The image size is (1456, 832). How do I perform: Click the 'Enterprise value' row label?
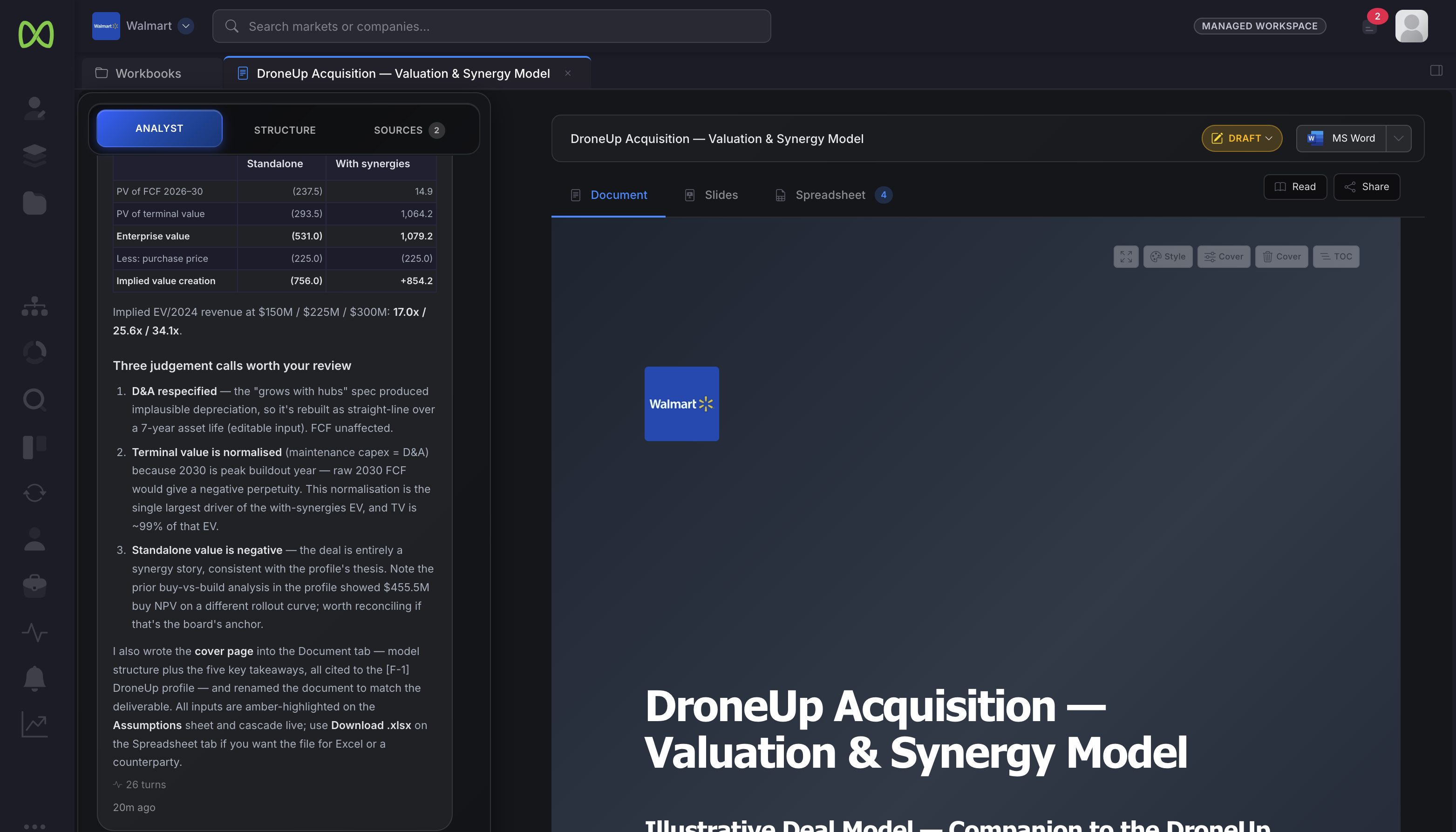152,236
